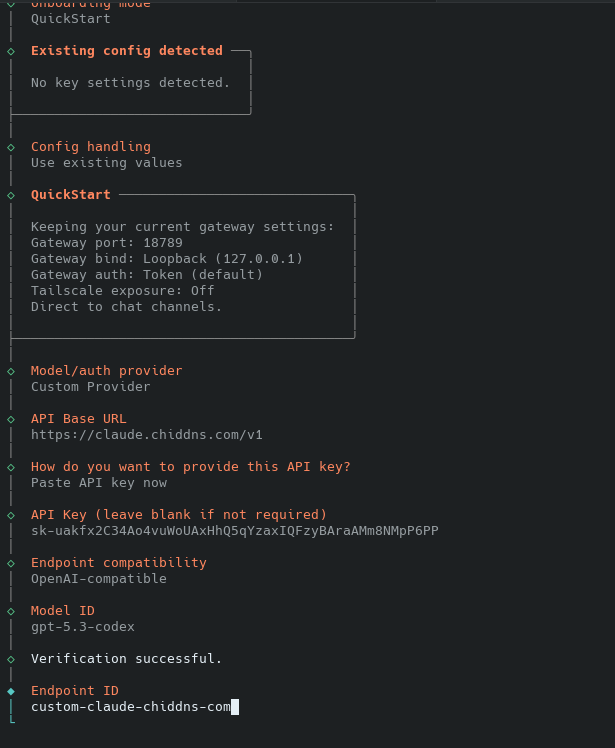615x748 pixels.
Task: Click the diamond beside Endpoint compatibility
Action: click(x=11, y=563)
